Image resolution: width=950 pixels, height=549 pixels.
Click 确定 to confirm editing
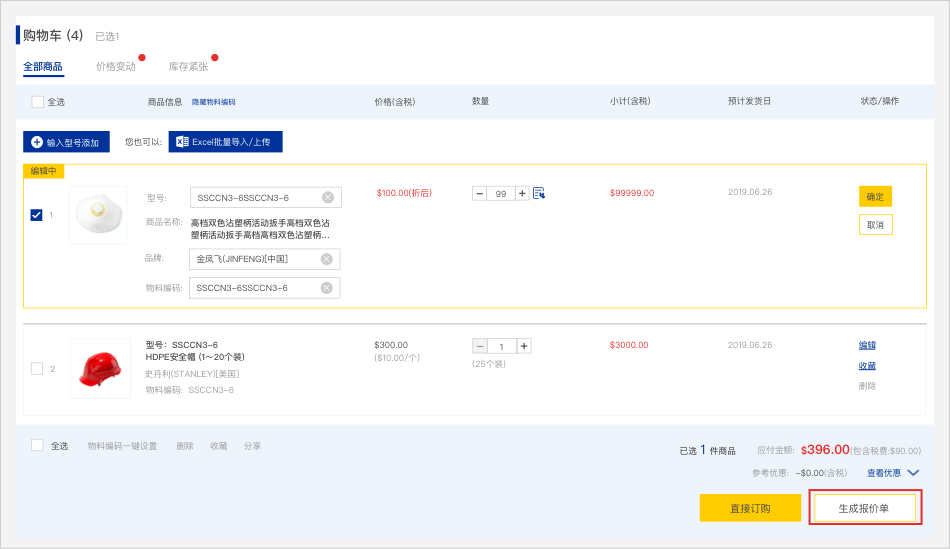pyautogui.click(x=875, y=197)
